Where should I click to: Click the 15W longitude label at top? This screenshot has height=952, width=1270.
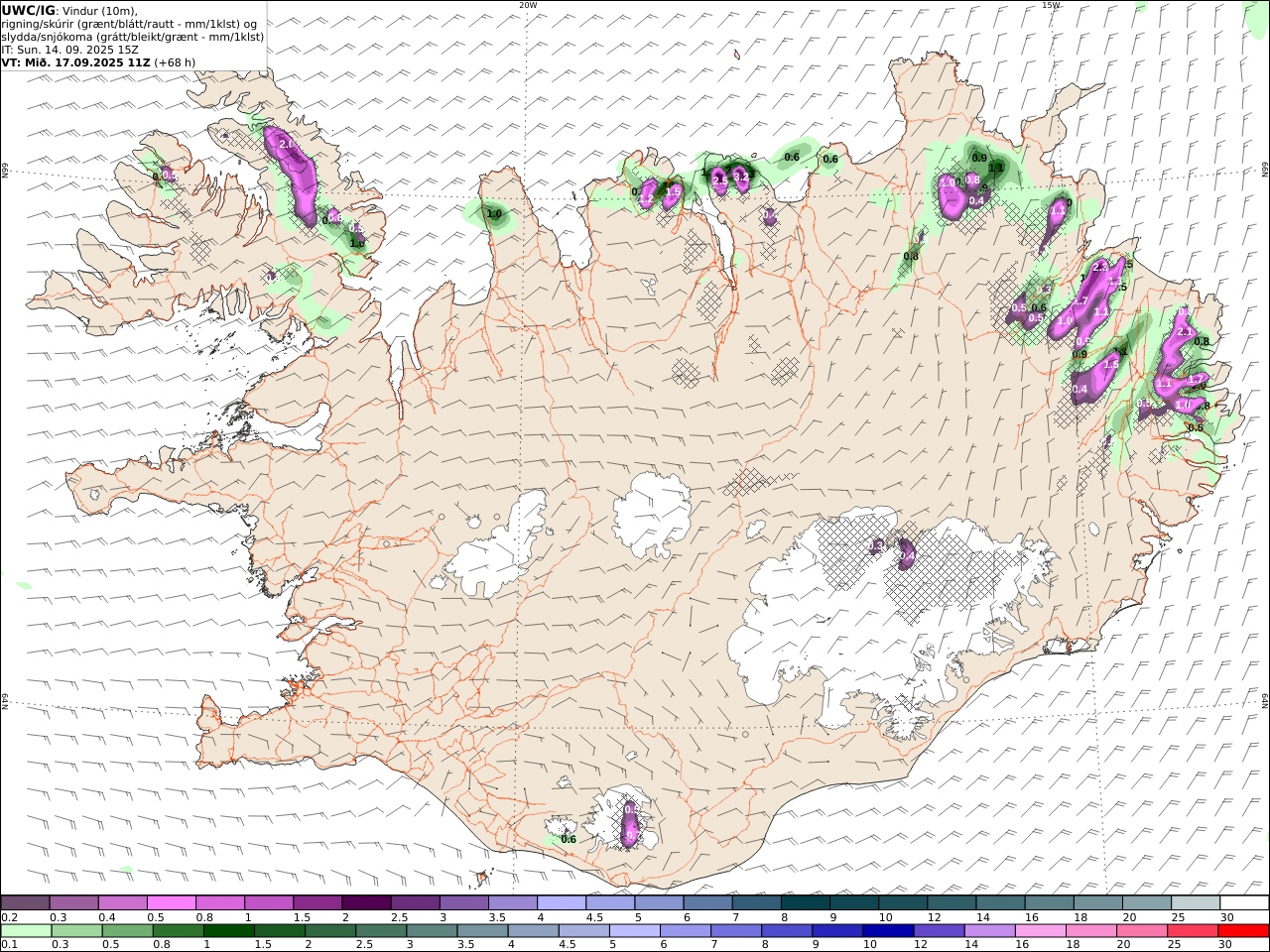click(1051, 5)
